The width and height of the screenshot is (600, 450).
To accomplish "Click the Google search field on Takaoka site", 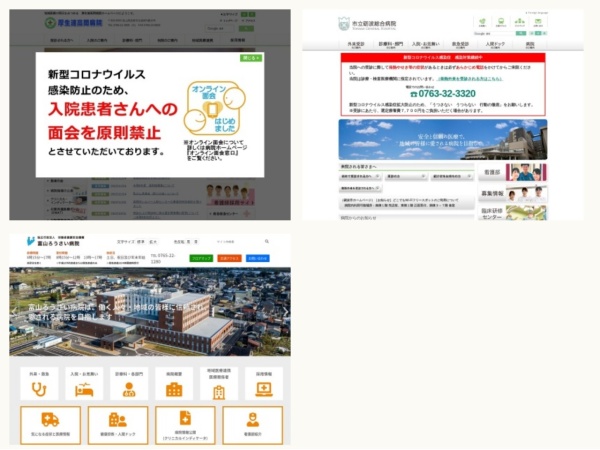I will pos(221,29).
